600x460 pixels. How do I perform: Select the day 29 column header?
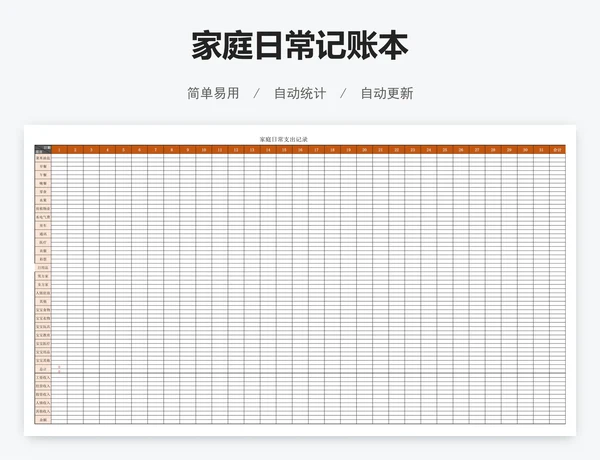pos(509,150)
